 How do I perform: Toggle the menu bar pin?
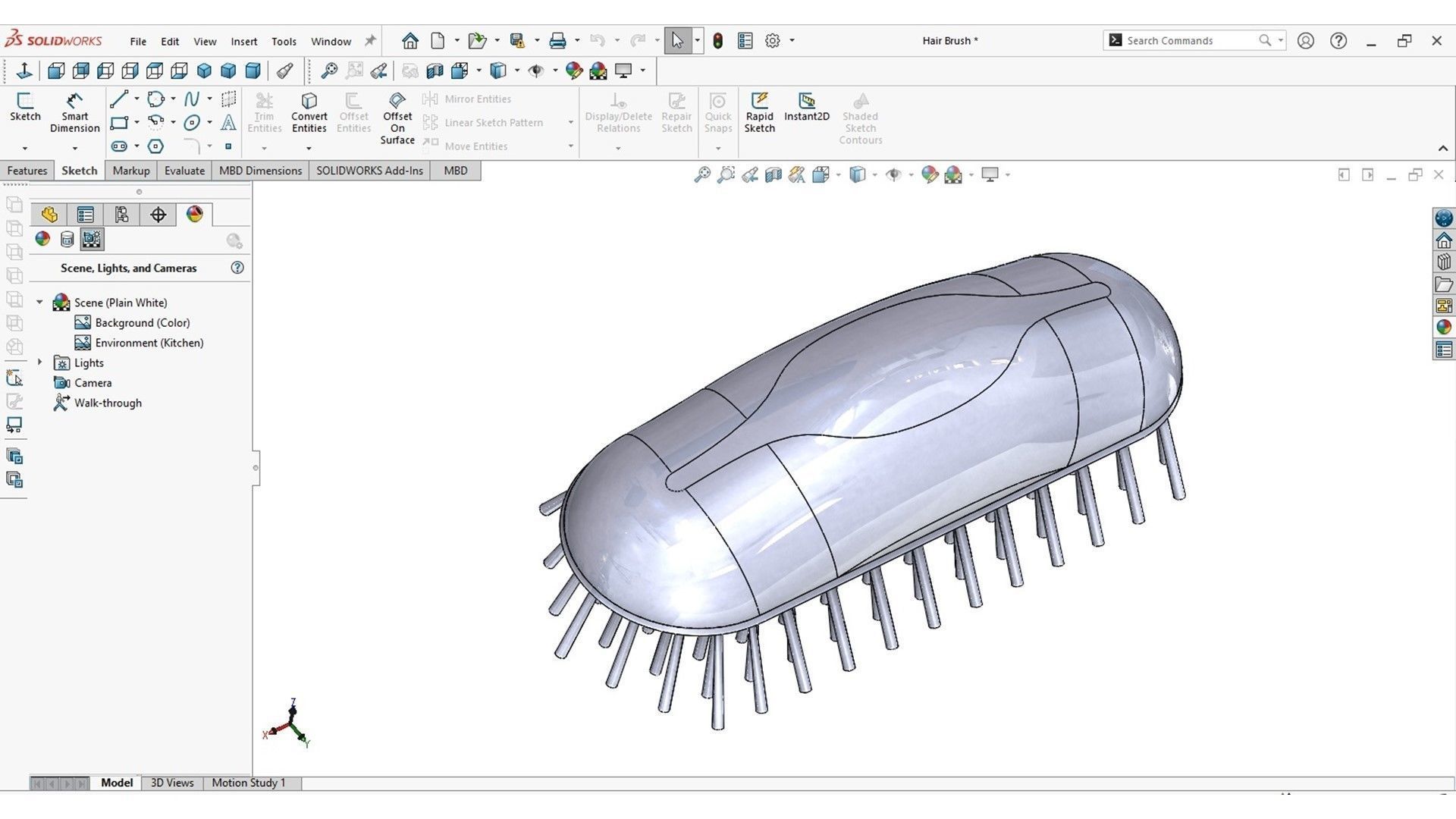pos(370,41)
